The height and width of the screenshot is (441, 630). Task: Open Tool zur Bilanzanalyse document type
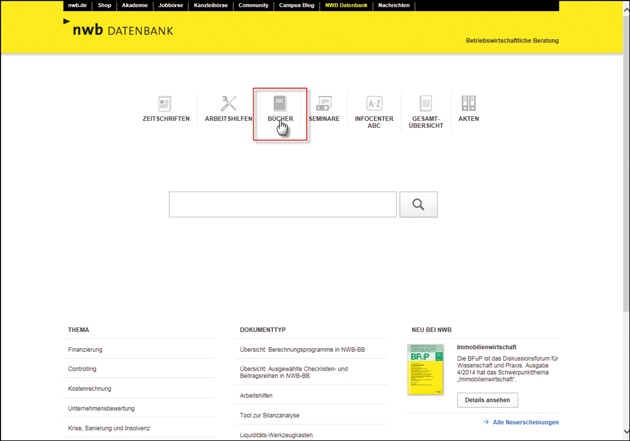[270, 415]
